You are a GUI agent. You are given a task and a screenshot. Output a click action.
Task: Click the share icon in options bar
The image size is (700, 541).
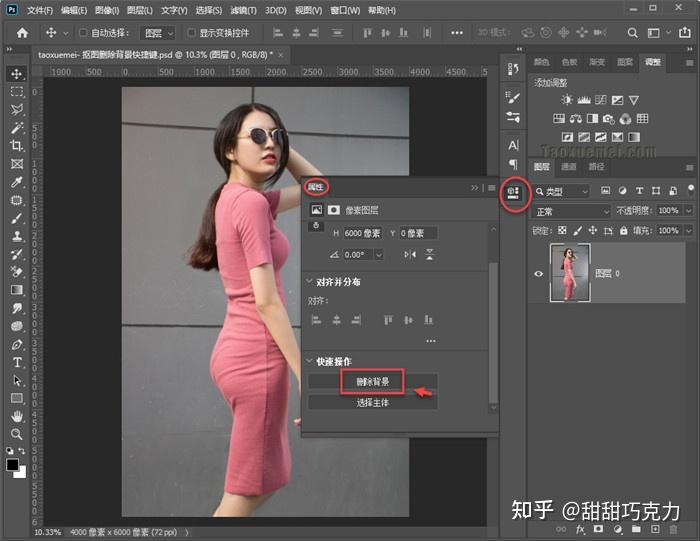pos(684,33)
